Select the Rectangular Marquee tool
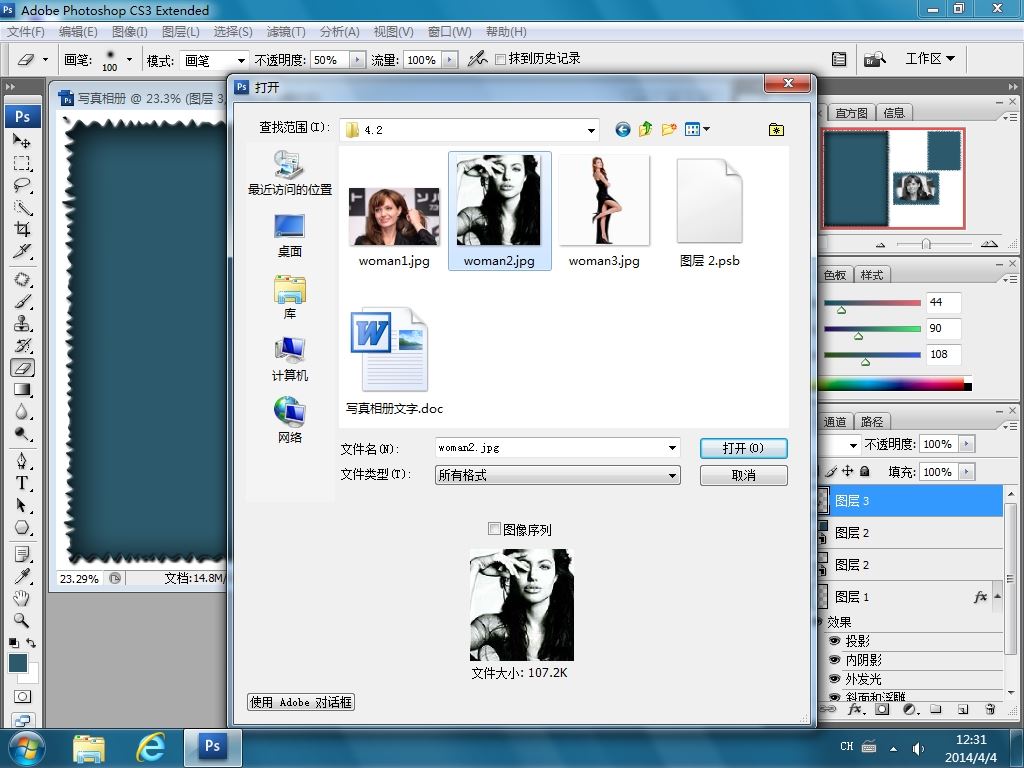1024x768 pixels. click(x=22, y=163)
